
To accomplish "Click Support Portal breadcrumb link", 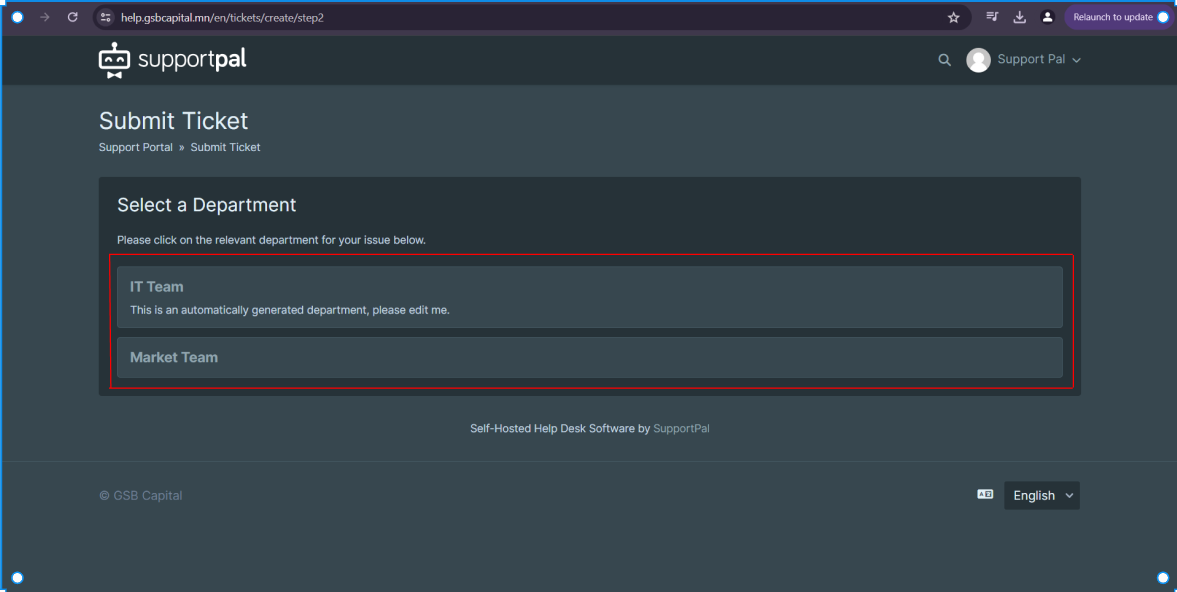I will 136,147.
